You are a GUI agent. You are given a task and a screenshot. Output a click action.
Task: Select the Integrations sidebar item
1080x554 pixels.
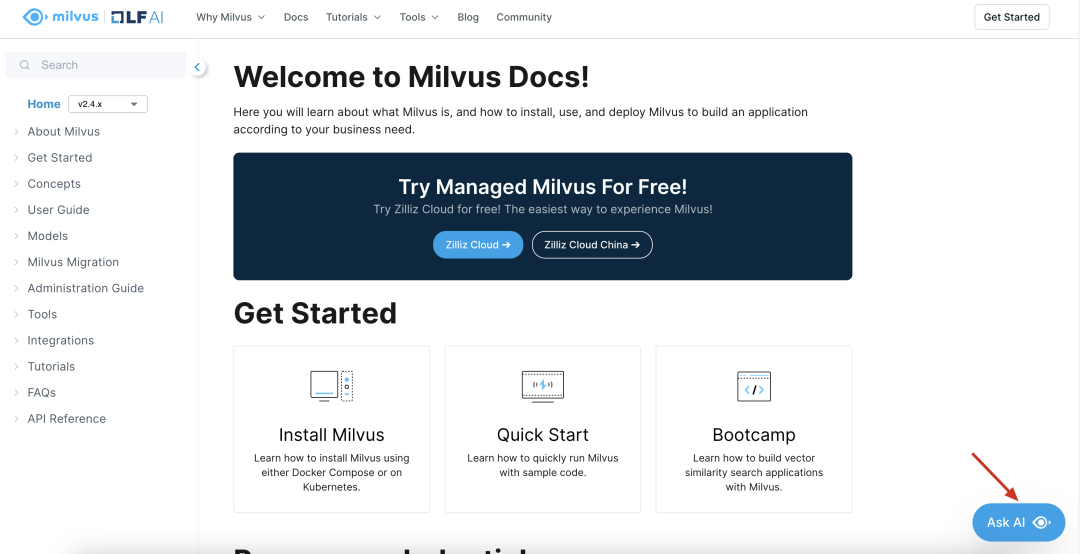click(x=61, y=341)
